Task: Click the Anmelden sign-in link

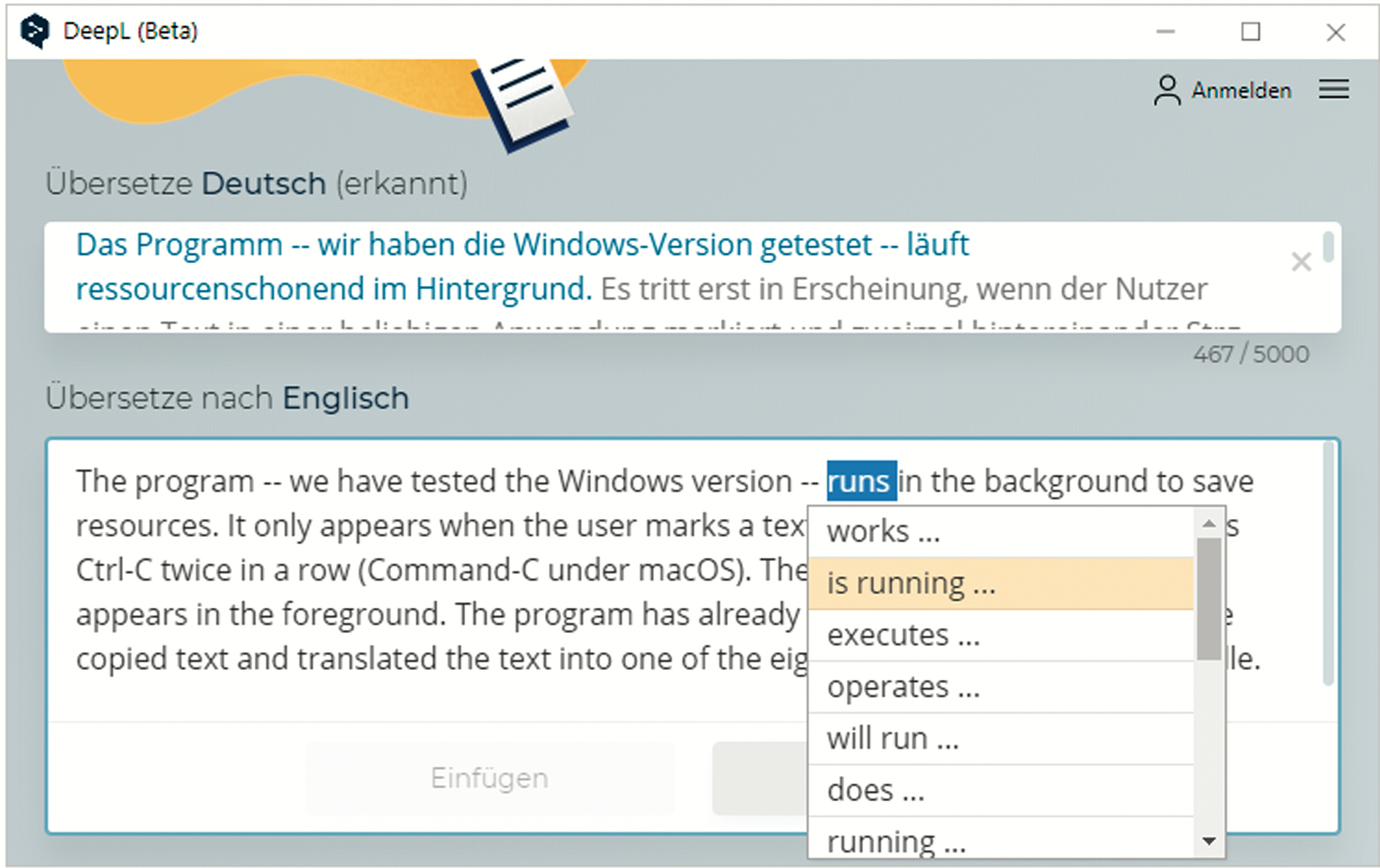Action: (x=1241, y=91)
